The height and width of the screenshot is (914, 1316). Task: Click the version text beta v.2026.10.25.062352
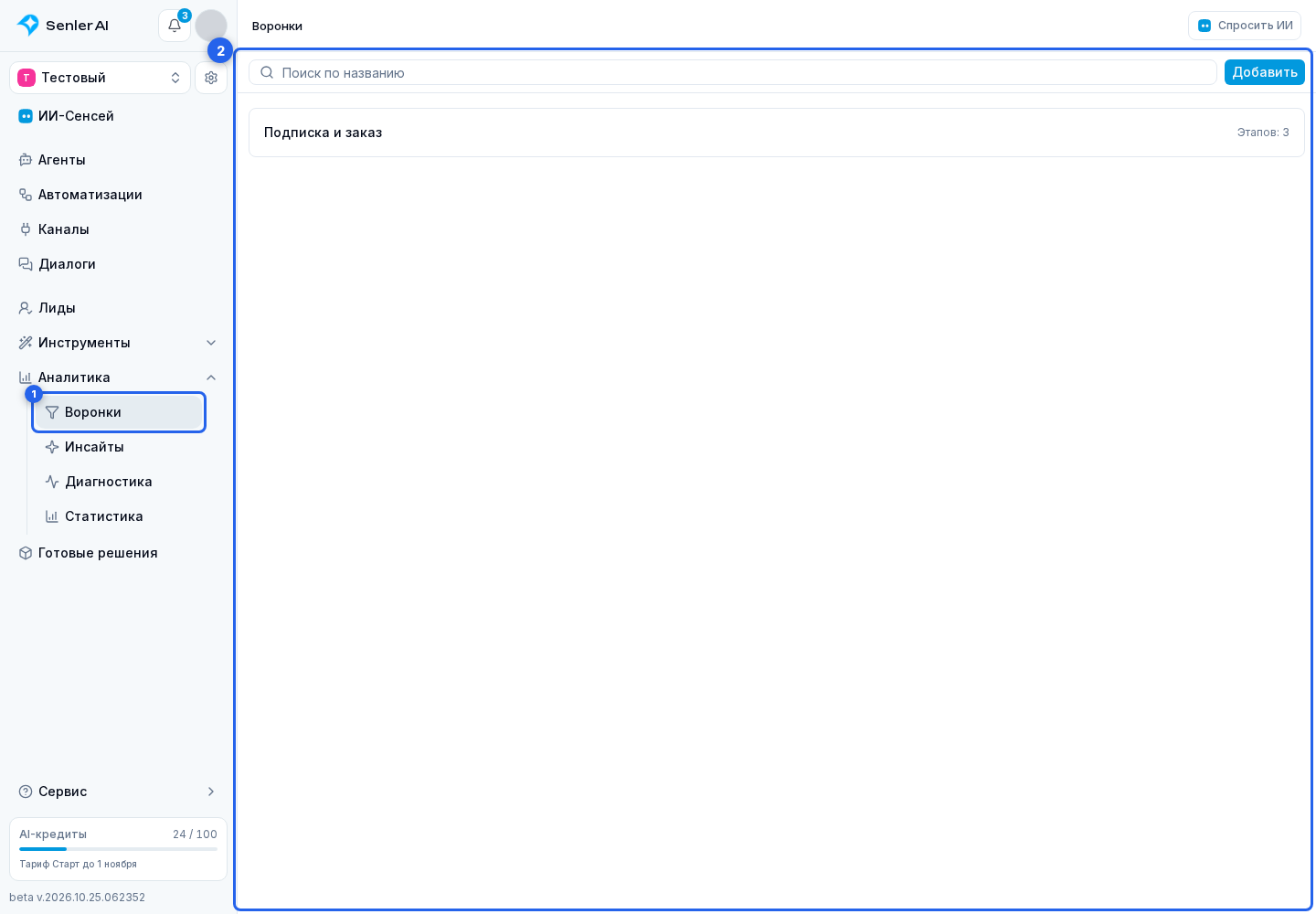point(78,898)
